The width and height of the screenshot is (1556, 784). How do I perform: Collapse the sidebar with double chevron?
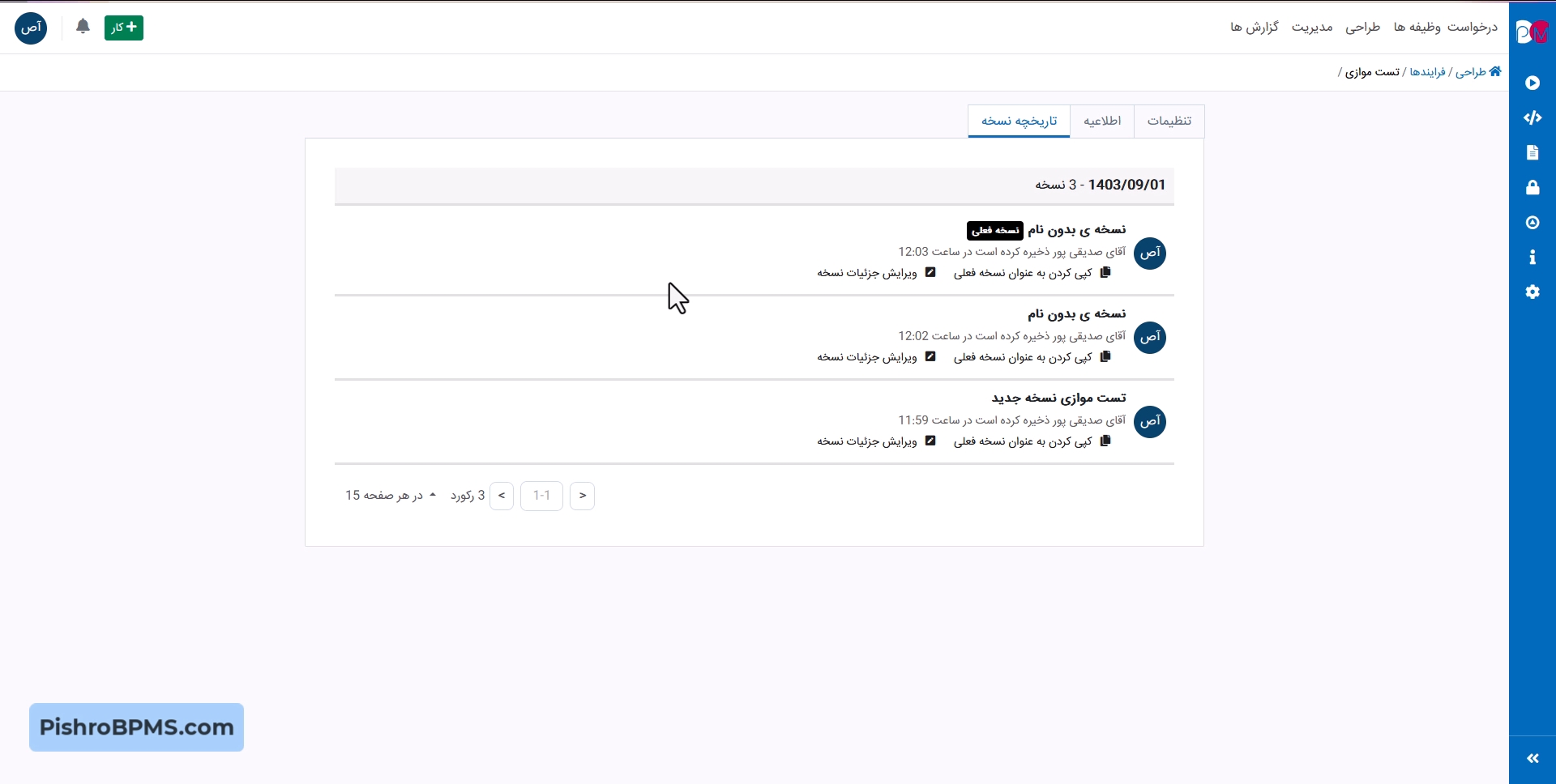1532,758
